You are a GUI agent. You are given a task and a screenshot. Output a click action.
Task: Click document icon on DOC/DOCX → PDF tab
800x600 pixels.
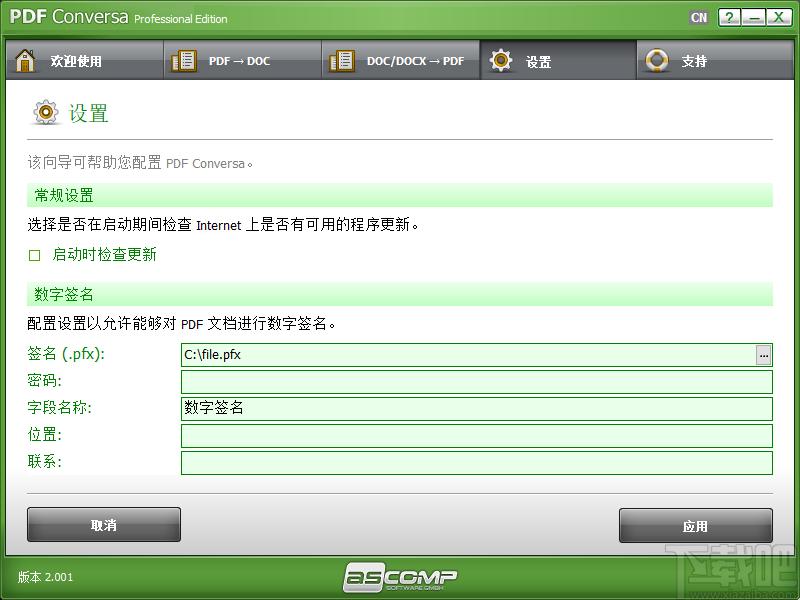point(342,61)
